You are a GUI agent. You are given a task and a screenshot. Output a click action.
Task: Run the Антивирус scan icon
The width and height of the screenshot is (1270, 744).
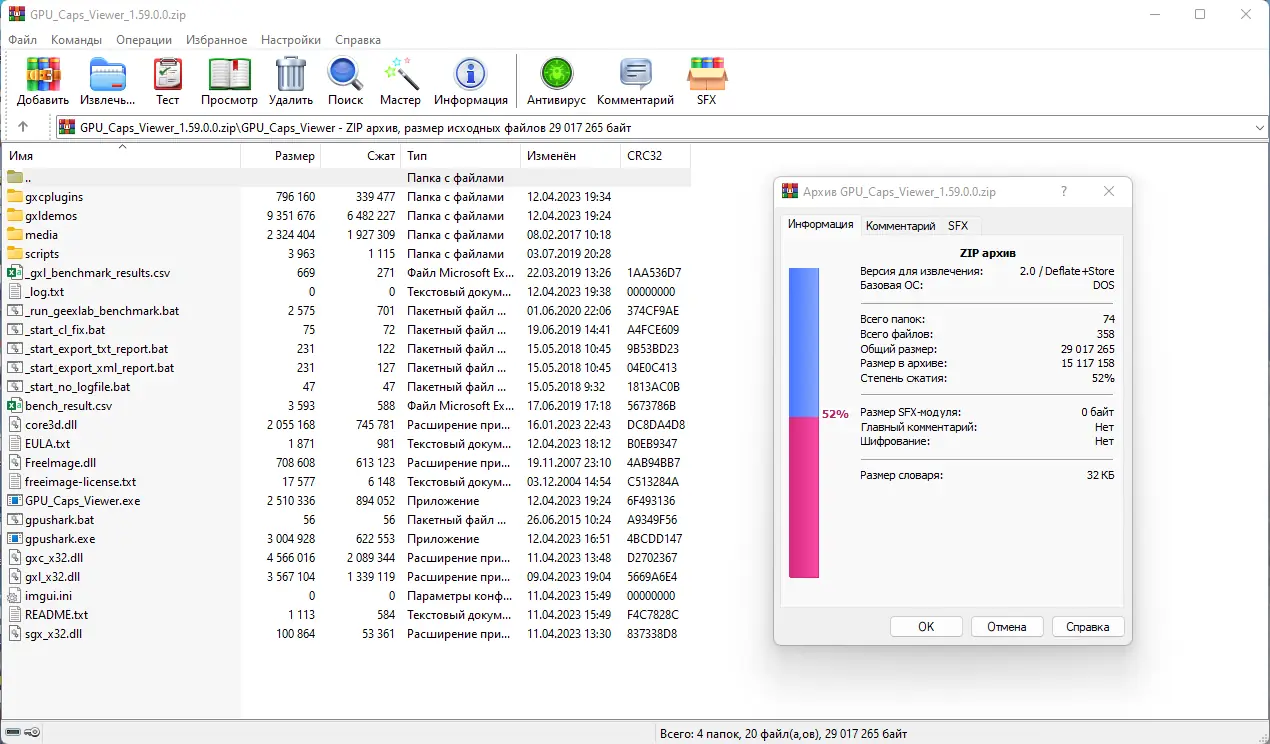556,74
